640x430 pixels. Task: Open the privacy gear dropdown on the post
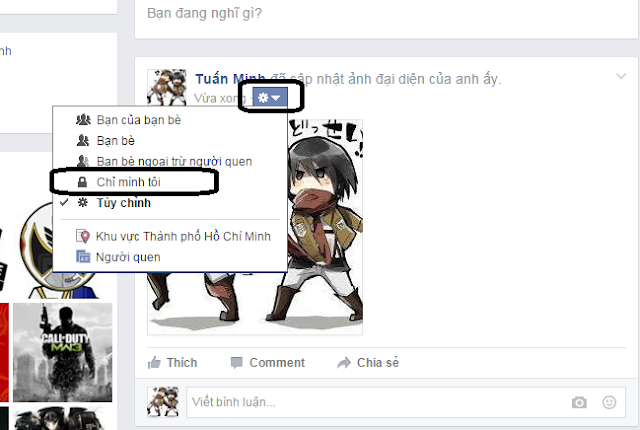pos(270,98)
